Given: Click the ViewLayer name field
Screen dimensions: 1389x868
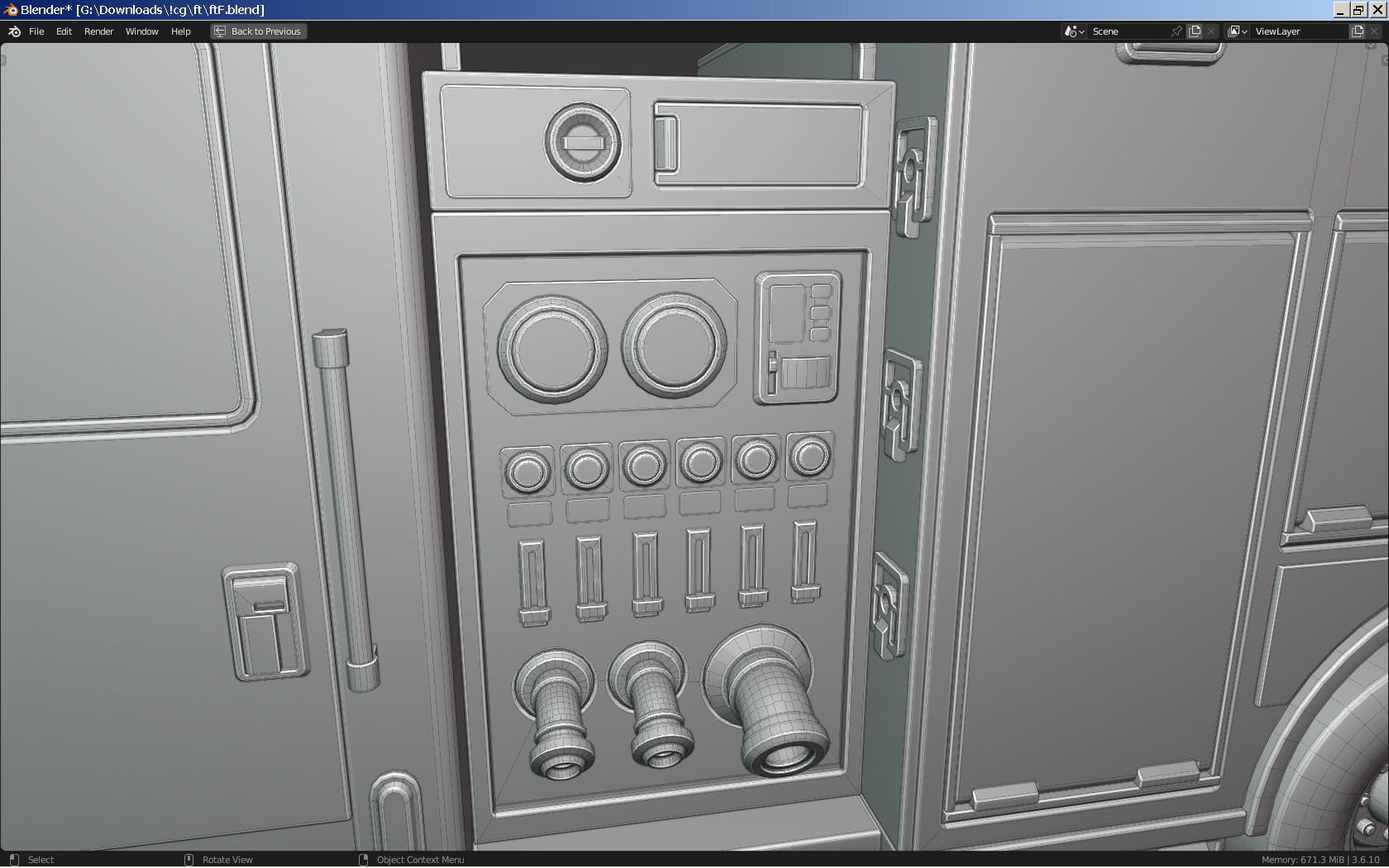Looking at the screenshot, I should pos(1299,31).
